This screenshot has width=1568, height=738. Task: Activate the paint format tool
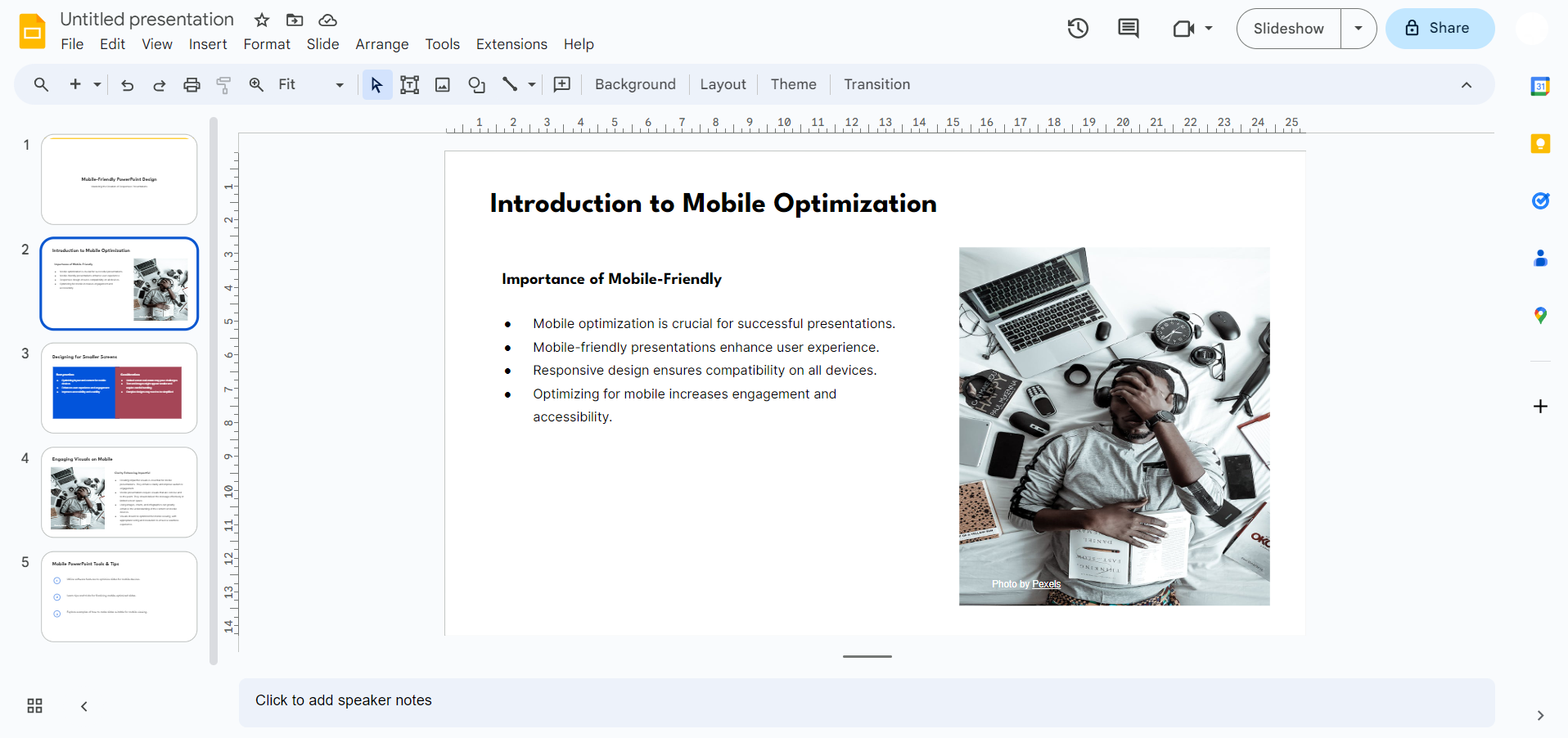[223, 84]
